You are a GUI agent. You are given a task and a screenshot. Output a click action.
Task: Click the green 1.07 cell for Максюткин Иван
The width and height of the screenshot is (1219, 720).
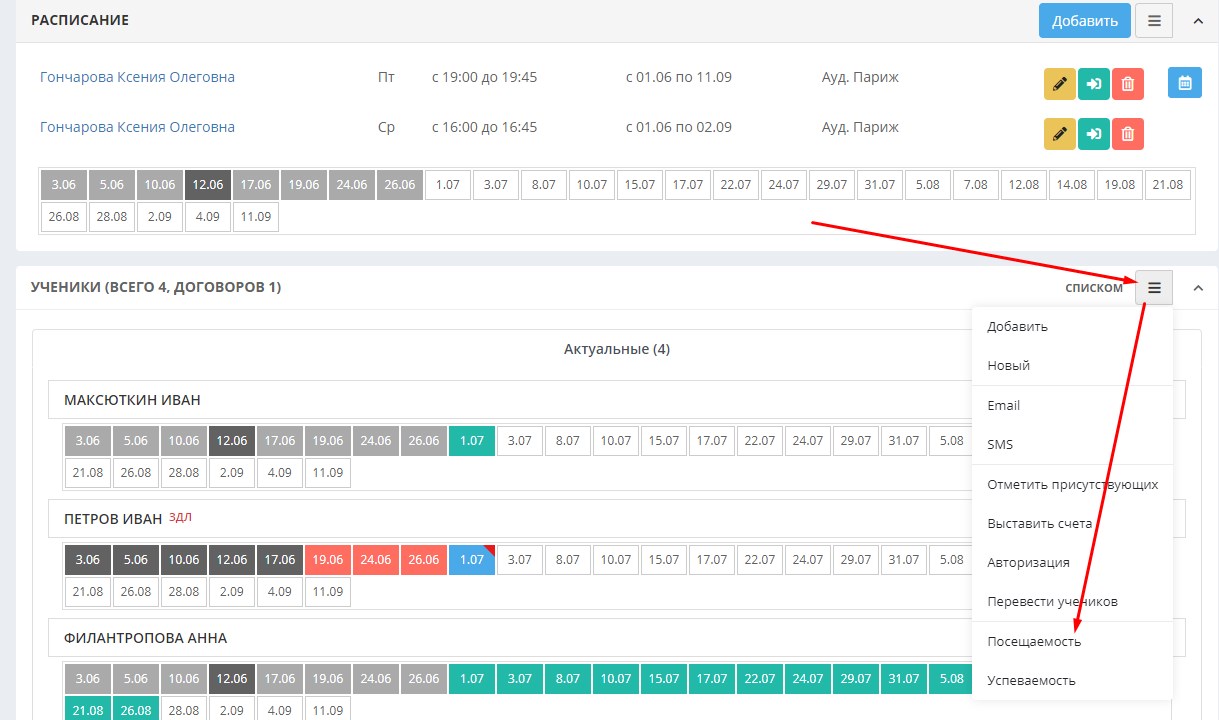pos(472,441)
